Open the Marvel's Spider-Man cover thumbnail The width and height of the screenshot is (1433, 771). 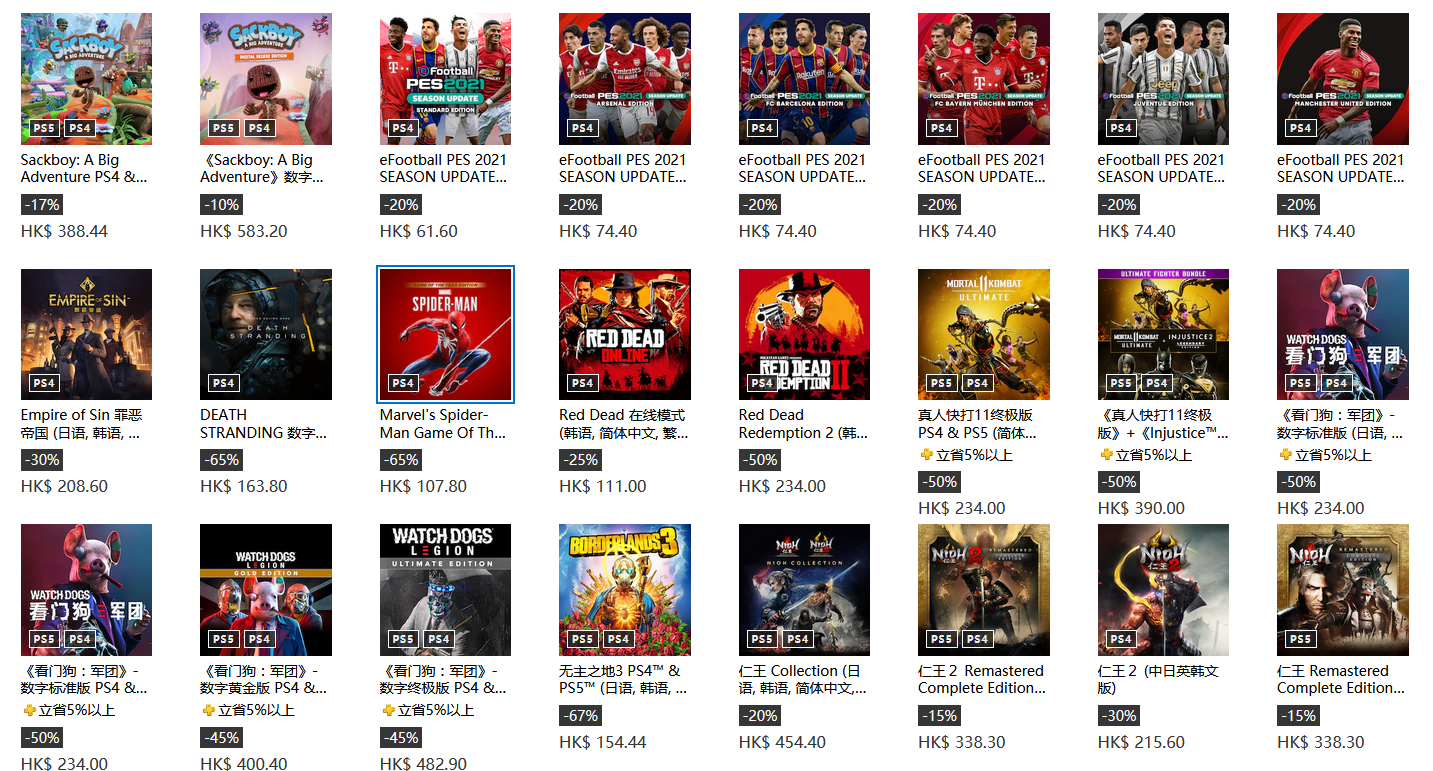(445, 334)
